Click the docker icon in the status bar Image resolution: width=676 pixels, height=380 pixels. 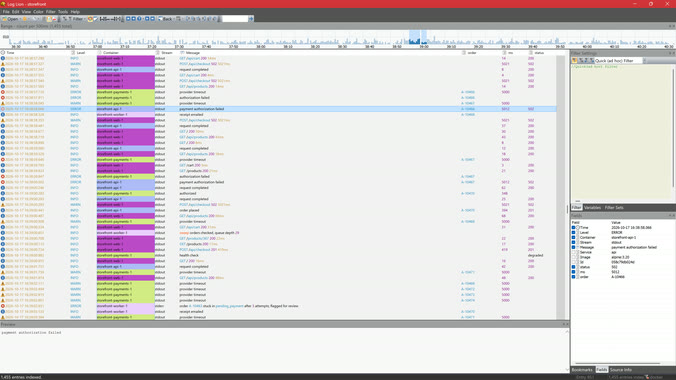coord(647,377)
